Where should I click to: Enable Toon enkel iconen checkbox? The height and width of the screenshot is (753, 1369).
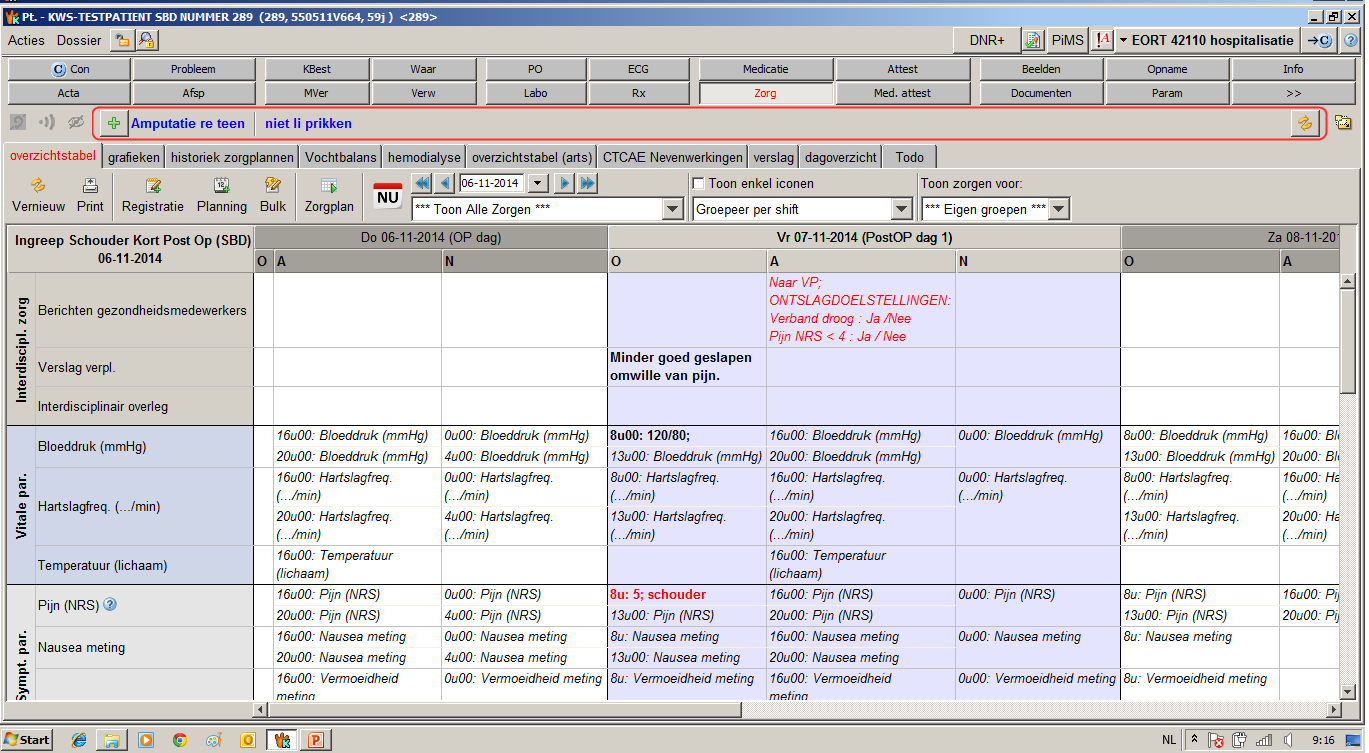point(699,183)
